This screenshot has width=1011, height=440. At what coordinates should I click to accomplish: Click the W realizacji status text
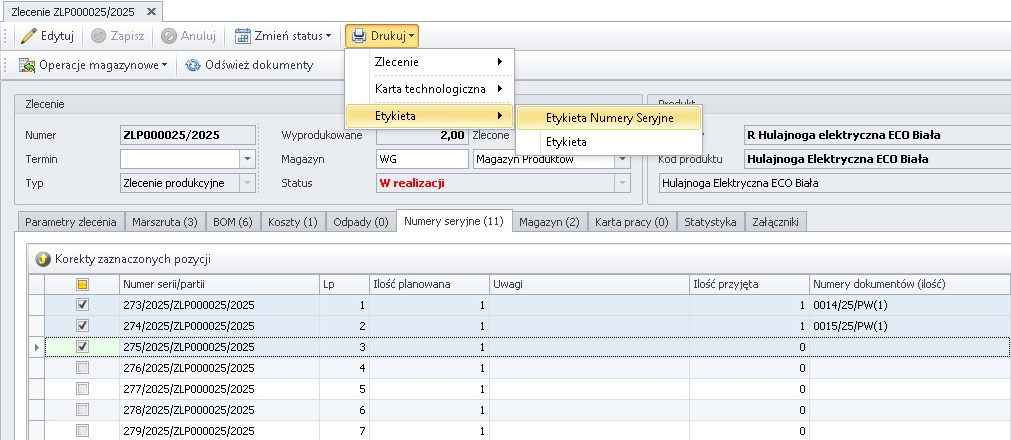[x=412, y=183]
